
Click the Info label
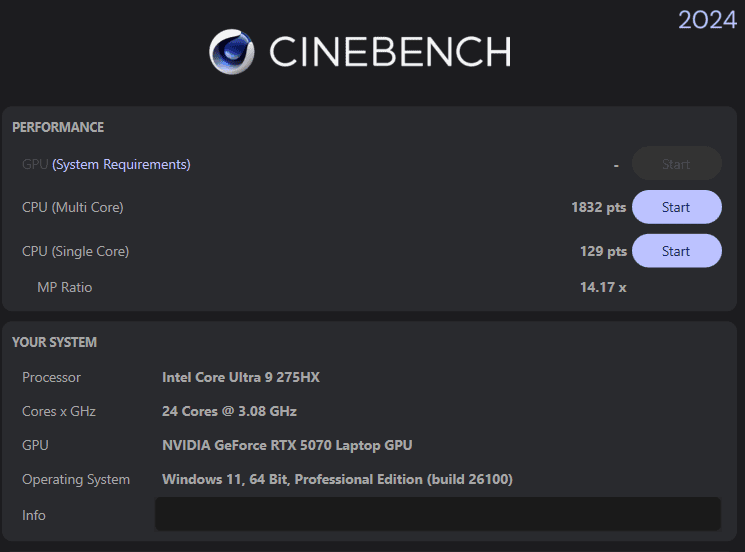point(34,515)
